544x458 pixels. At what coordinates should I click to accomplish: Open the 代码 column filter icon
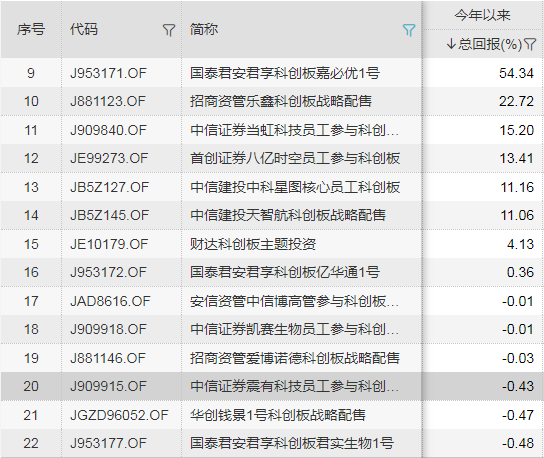click(169, 30)
